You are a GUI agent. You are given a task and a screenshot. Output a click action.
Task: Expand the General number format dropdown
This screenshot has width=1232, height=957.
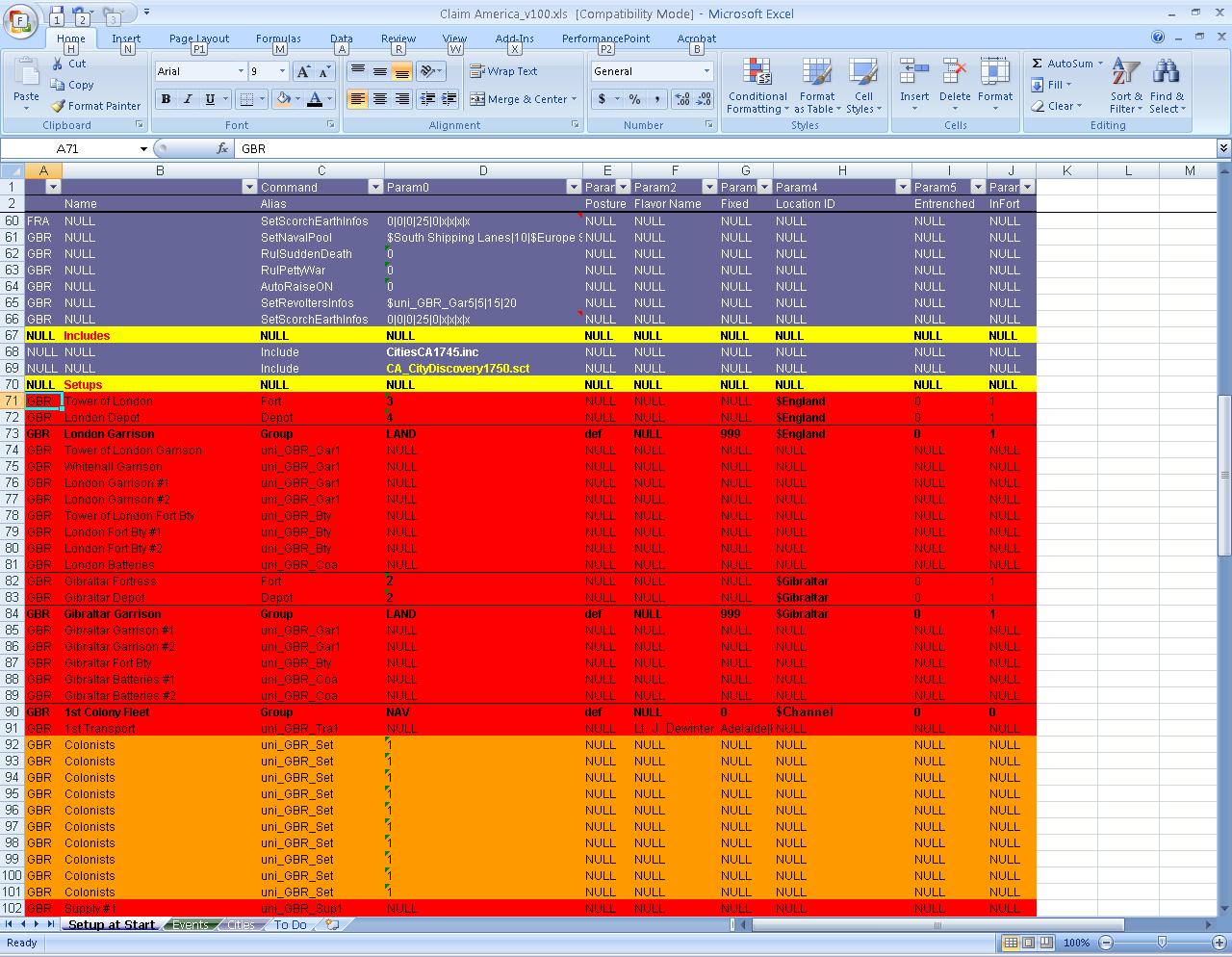point(706,71)
